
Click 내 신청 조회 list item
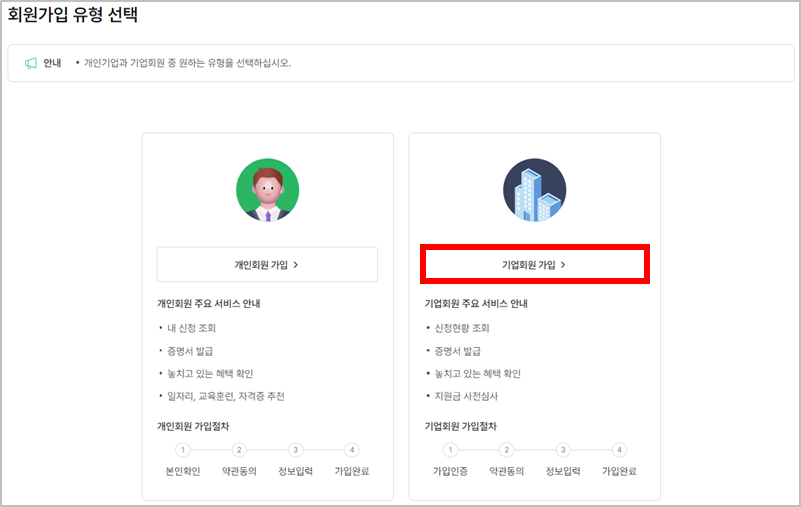coord(191,328)
